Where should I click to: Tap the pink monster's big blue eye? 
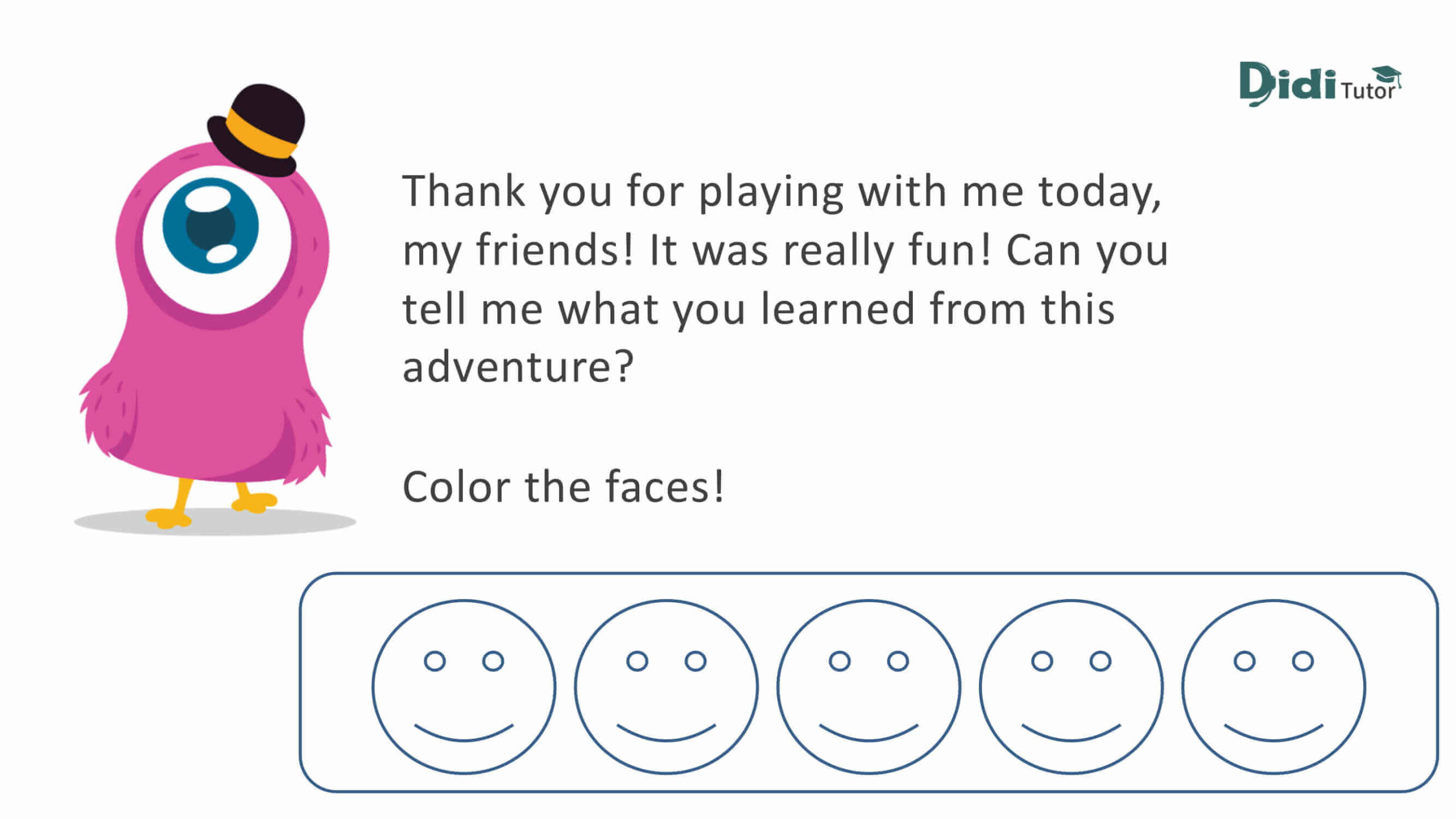[x=210, y=226]
